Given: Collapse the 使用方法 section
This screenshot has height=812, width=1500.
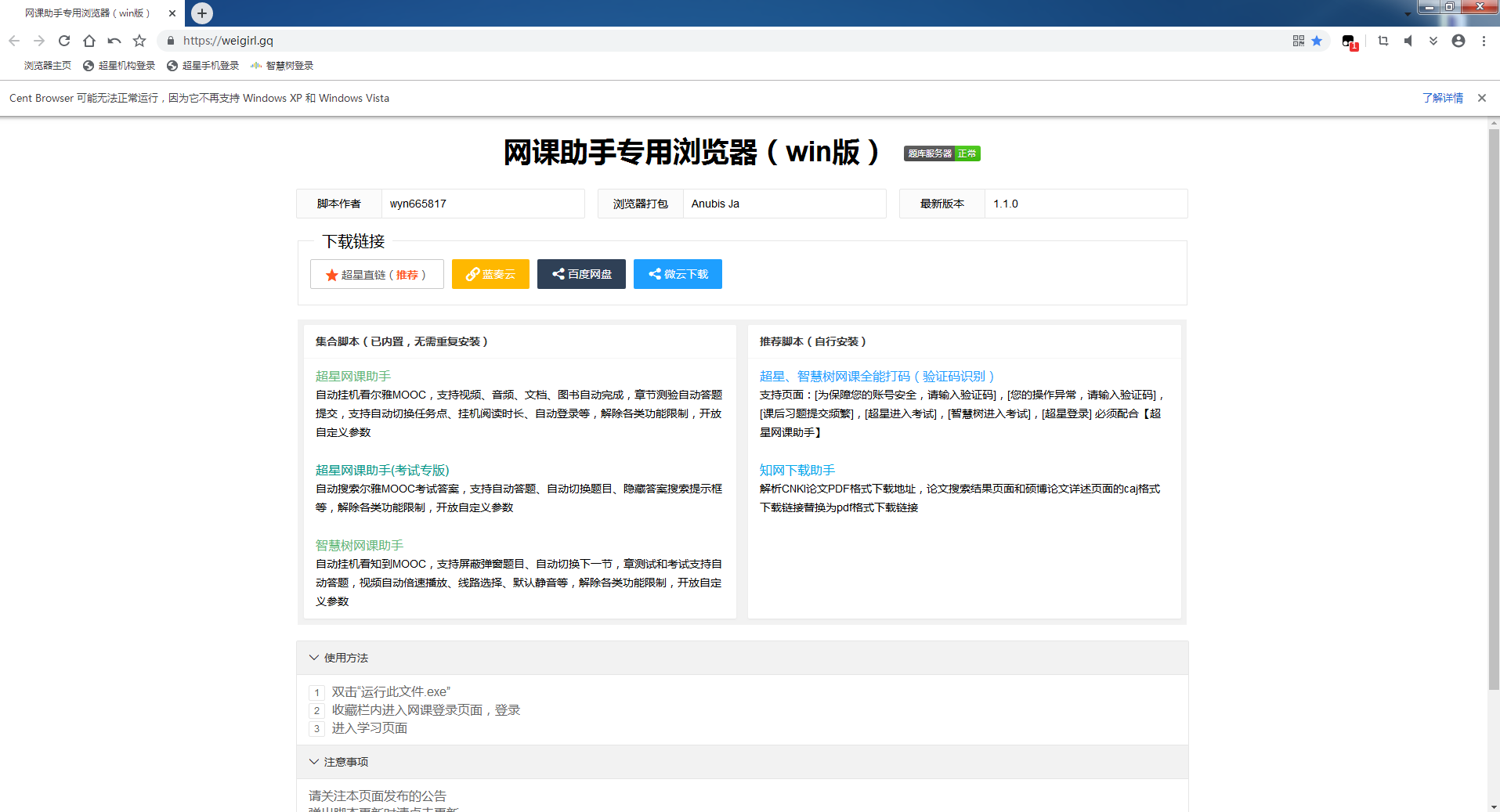Looking at the screenshot, I should 742,658.
